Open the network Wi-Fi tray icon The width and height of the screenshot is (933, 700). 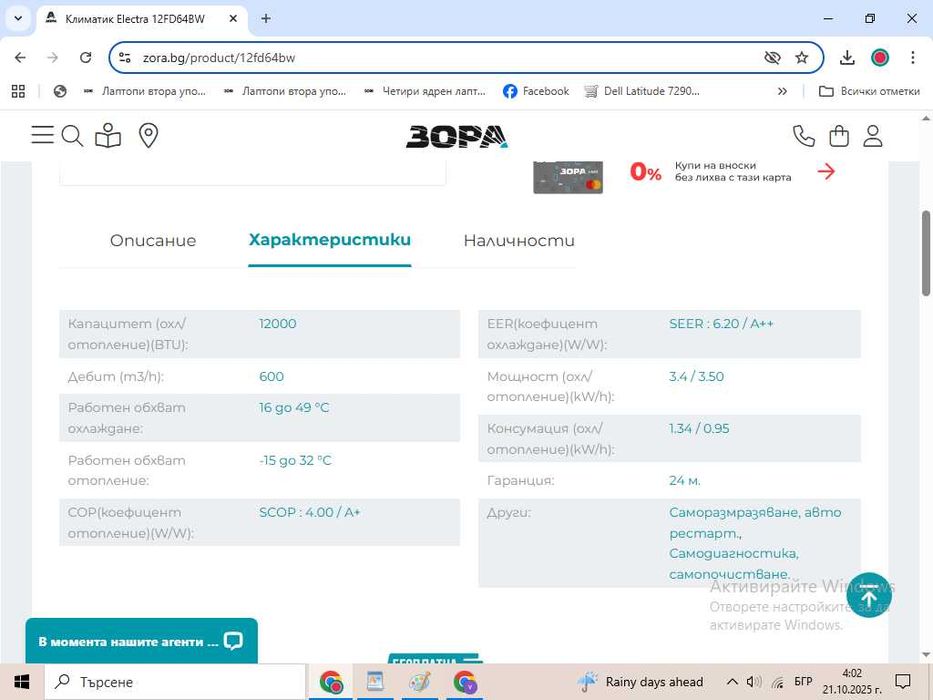coord(777,682)
